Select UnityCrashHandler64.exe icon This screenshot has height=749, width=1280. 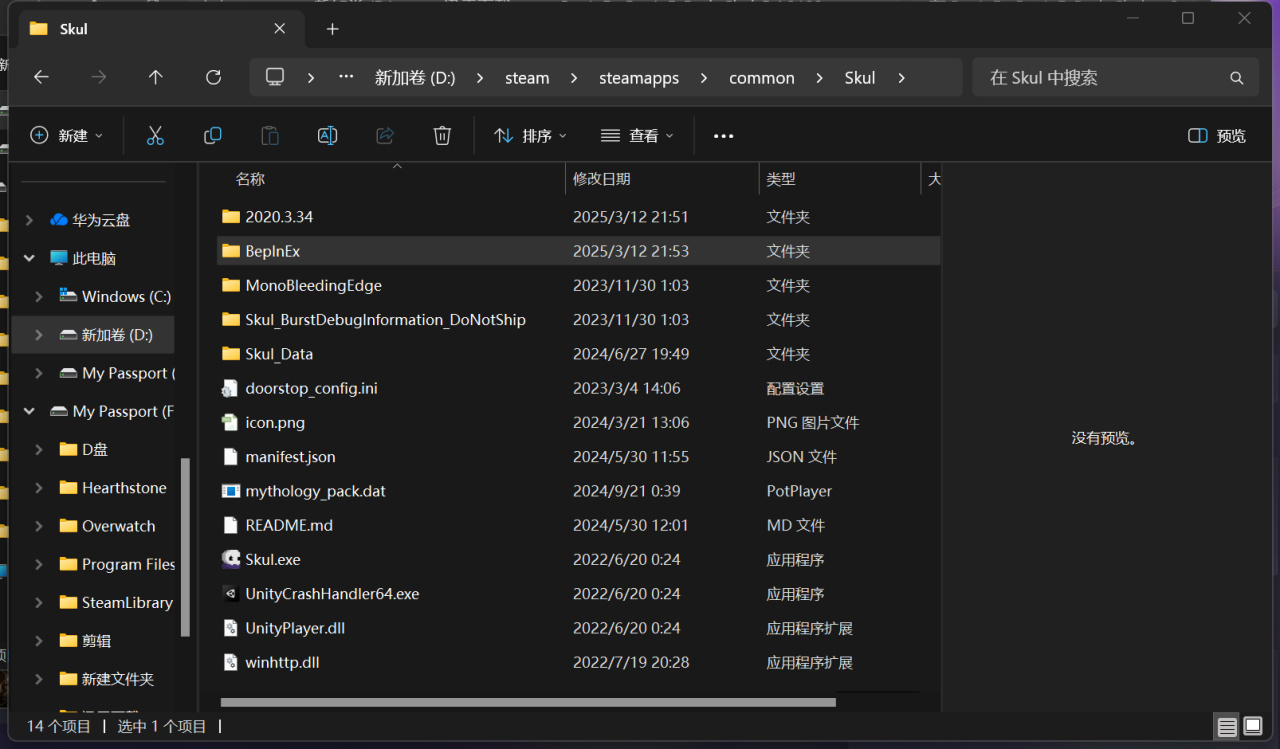[231, 593]
